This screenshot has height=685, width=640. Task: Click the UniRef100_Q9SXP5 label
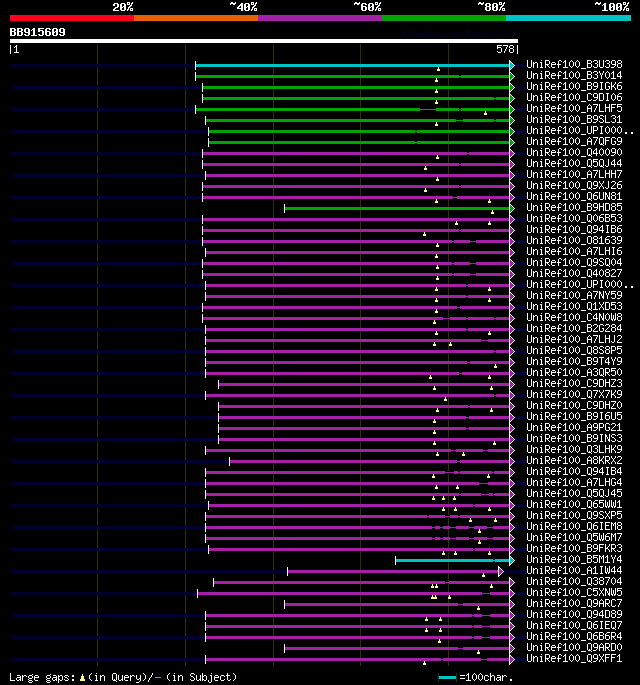574,515
